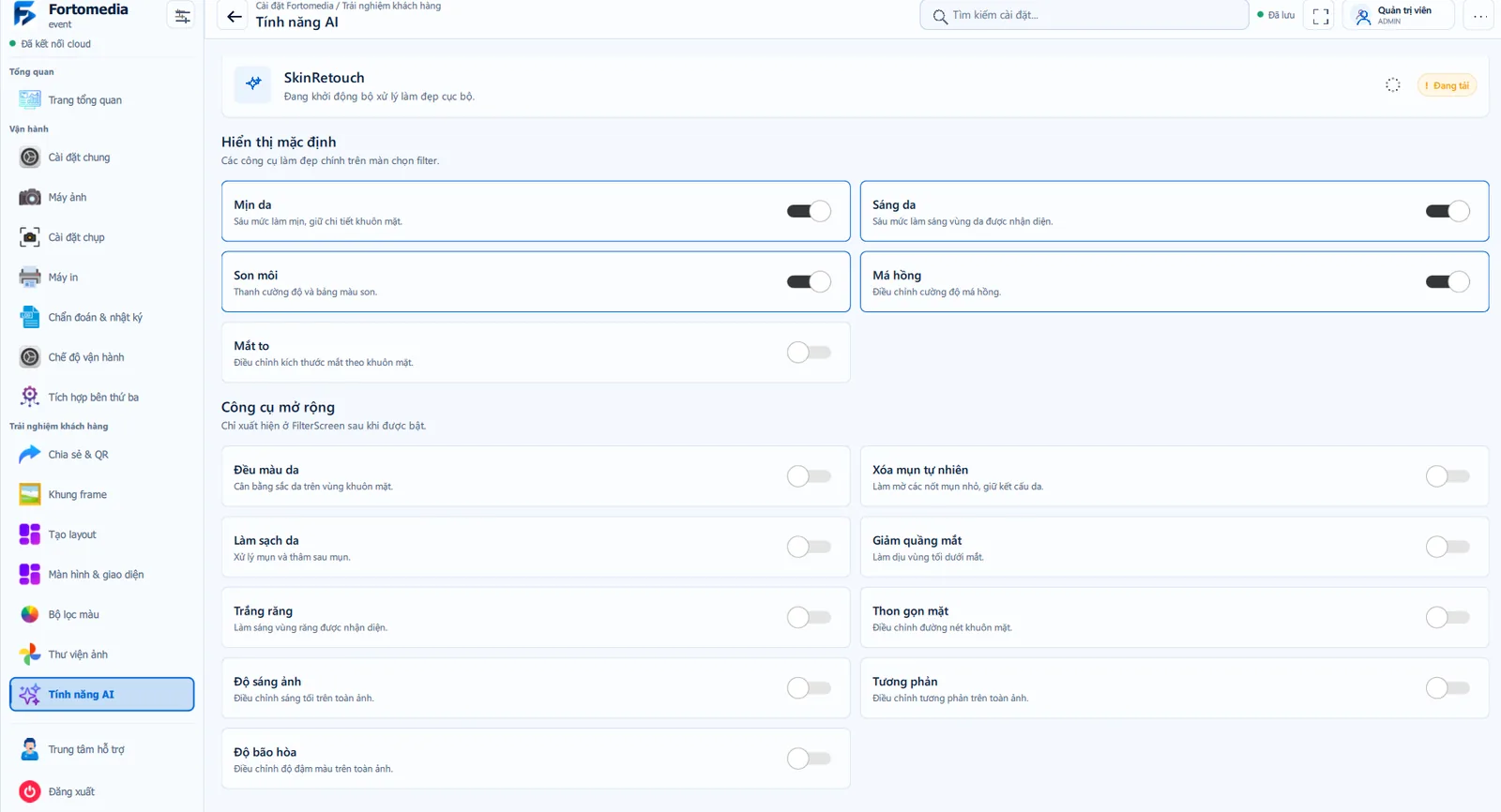Open Bộ lọc màu color filters
The image size is (1501, 812).
pos(101,615)
